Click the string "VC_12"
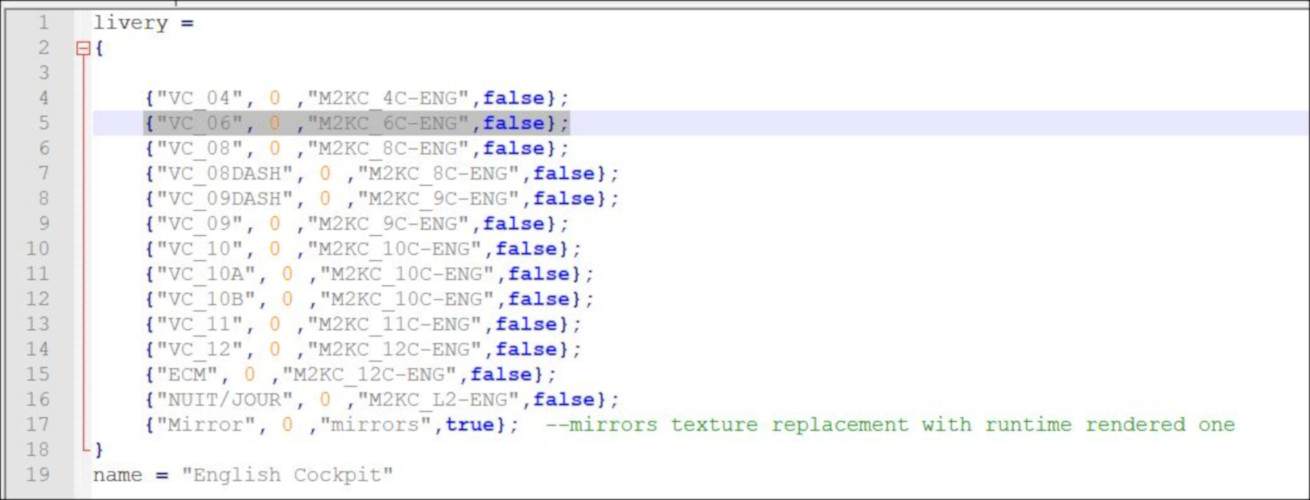Image resolution: width=1310 pixels, height=500 pixels. [200, 349]
